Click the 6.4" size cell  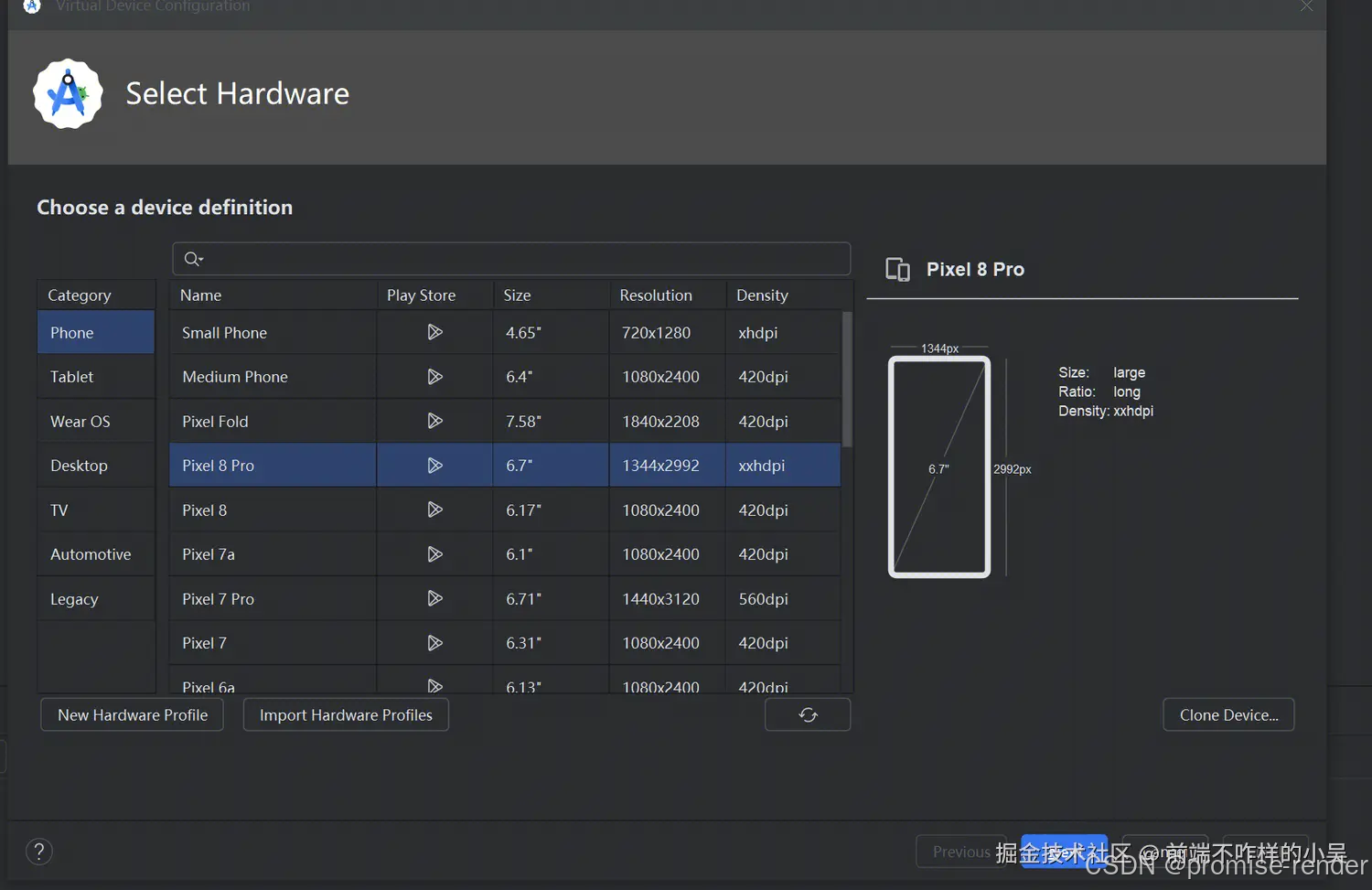(x=551, y=377)
